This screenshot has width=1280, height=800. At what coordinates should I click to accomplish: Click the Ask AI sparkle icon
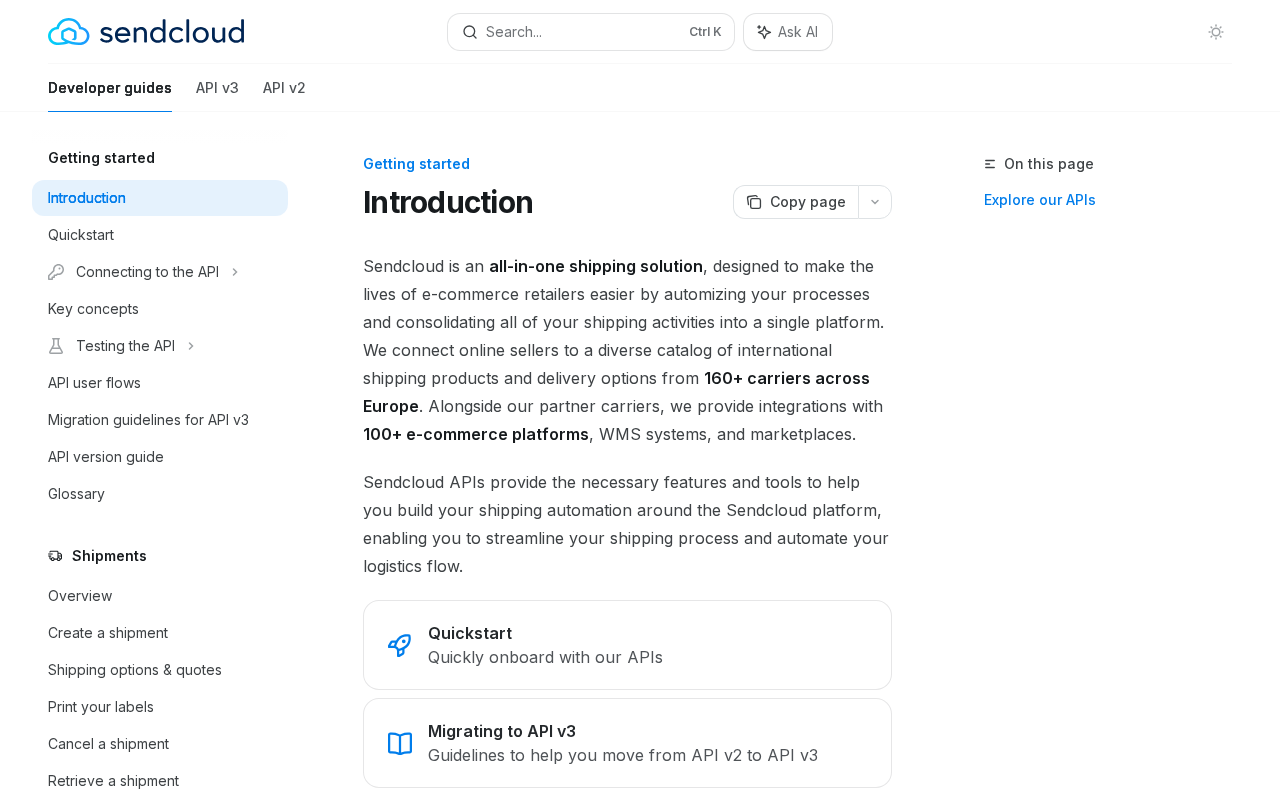764,32
